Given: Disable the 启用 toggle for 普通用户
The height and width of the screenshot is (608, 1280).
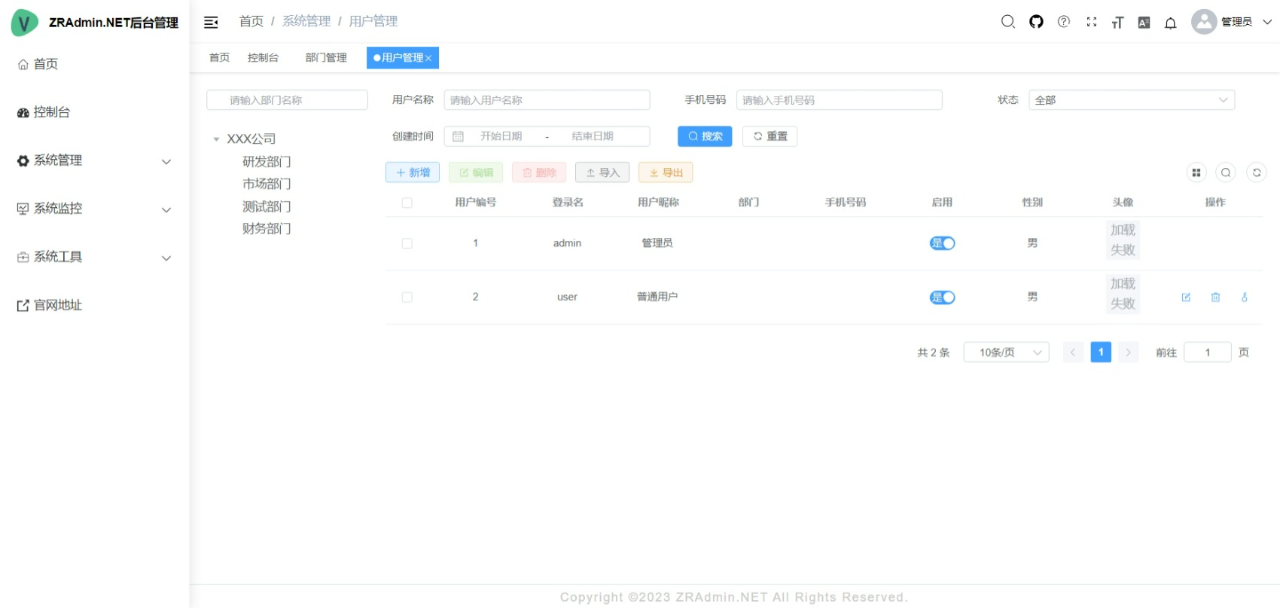Looking at the screenshot, I should [x=942, y=297].
